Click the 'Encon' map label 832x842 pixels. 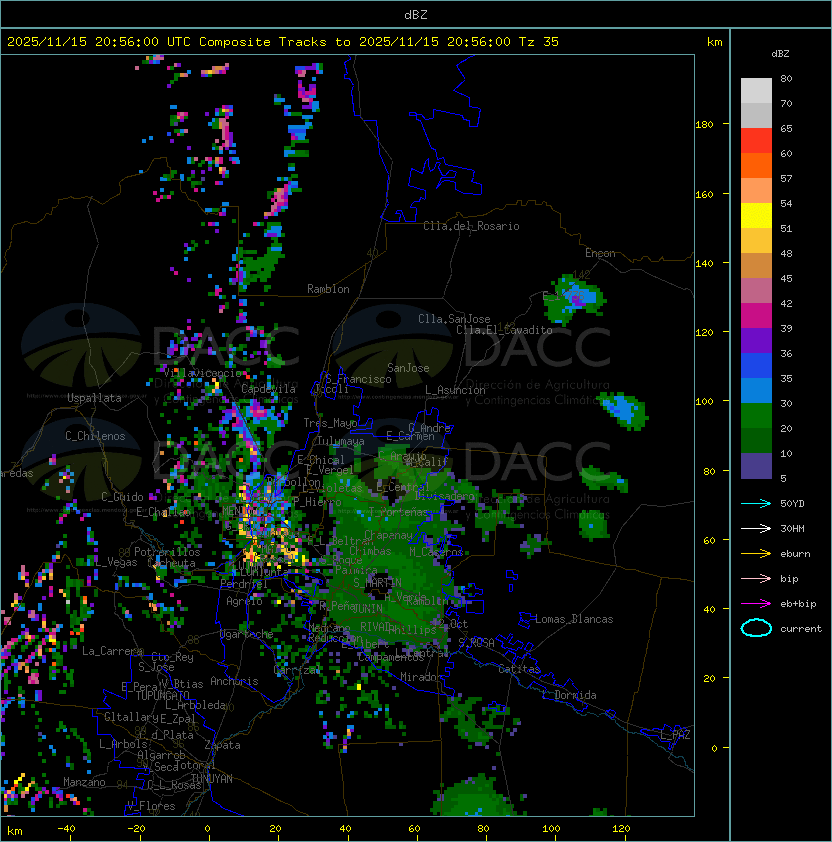600,253
